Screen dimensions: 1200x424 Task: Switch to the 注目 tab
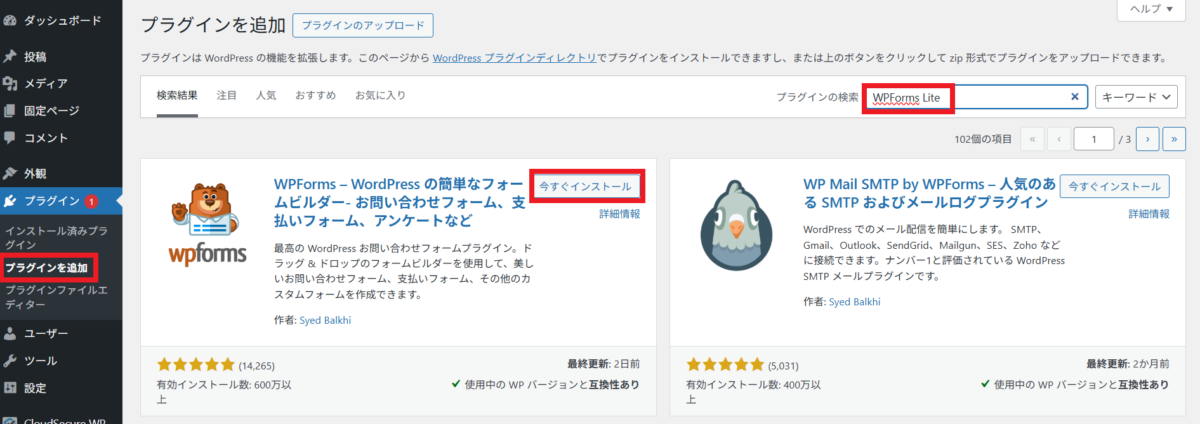coord(227,96)
